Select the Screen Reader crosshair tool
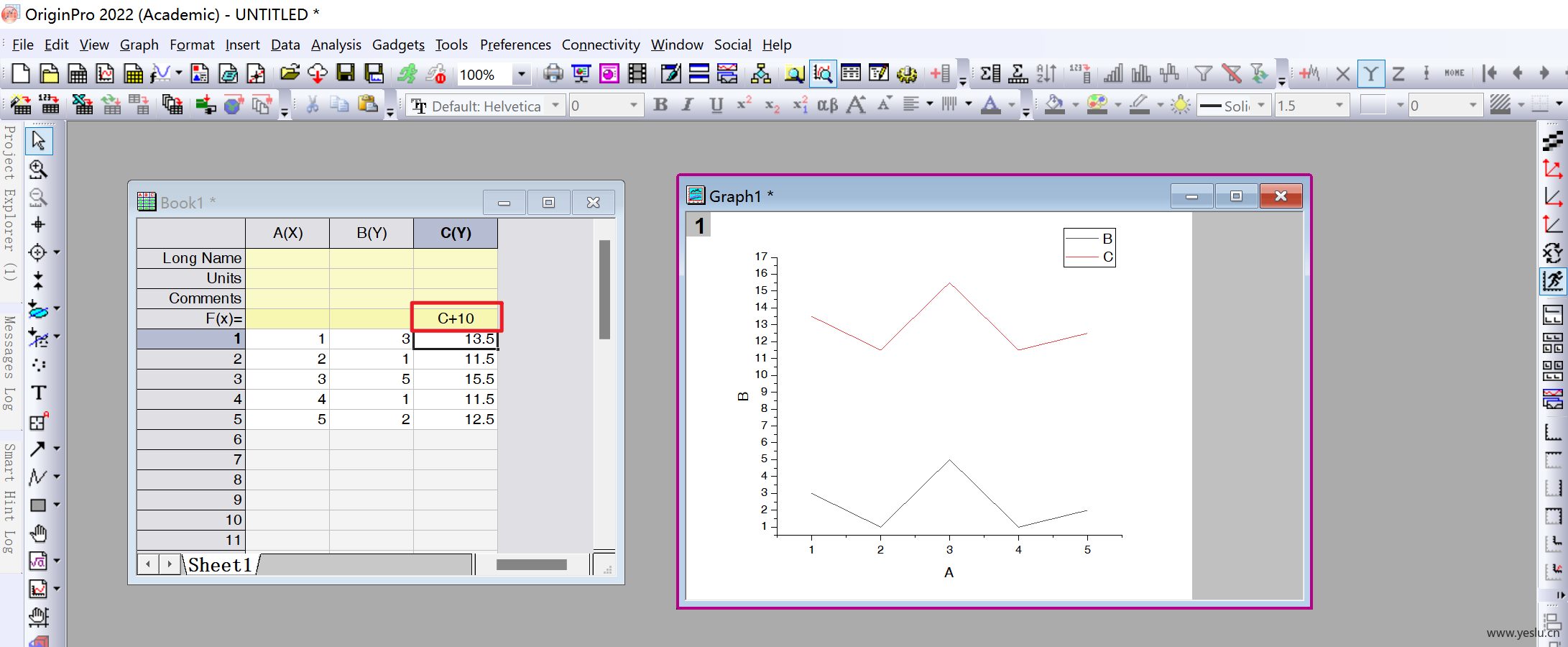Image resolution: width=1568 pixels, height=647 pixels. click(39, 225)
